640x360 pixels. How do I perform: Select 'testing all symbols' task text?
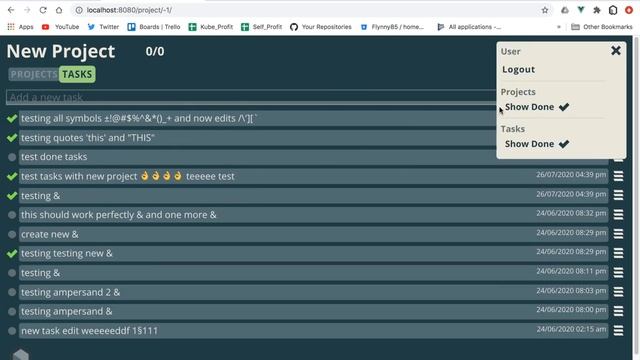pos(139,118)
